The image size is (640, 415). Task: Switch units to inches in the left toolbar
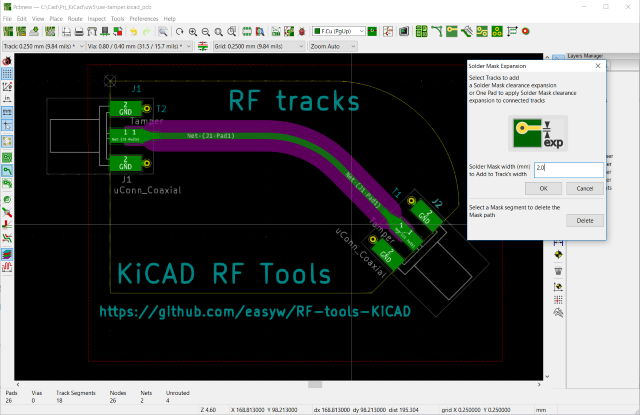click(9, 99)
